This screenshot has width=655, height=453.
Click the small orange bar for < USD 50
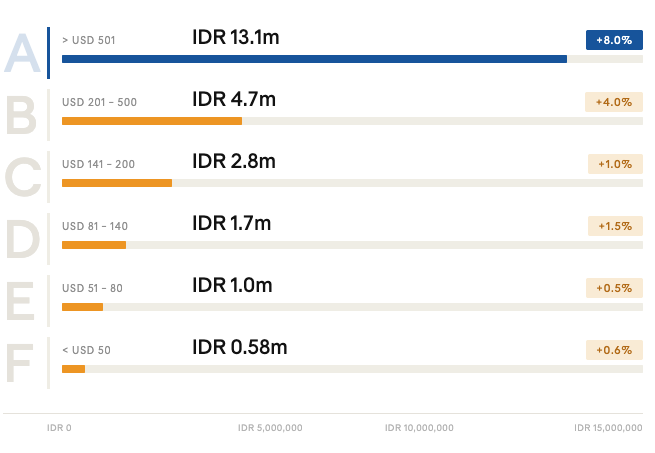(73, 369)
